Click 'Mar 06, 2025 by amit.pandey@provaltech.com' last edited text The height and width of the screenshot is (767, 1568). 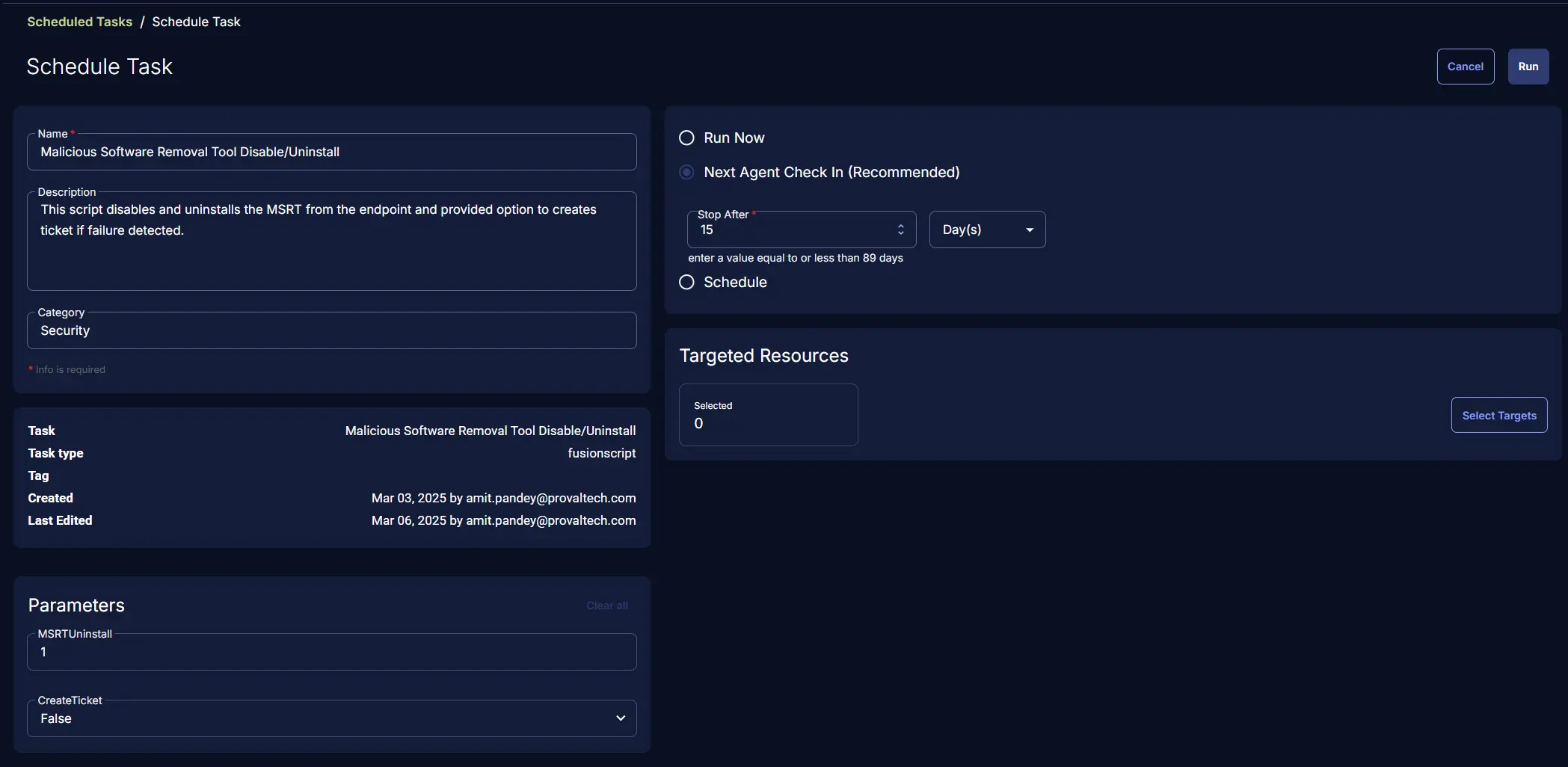point(504,520)
